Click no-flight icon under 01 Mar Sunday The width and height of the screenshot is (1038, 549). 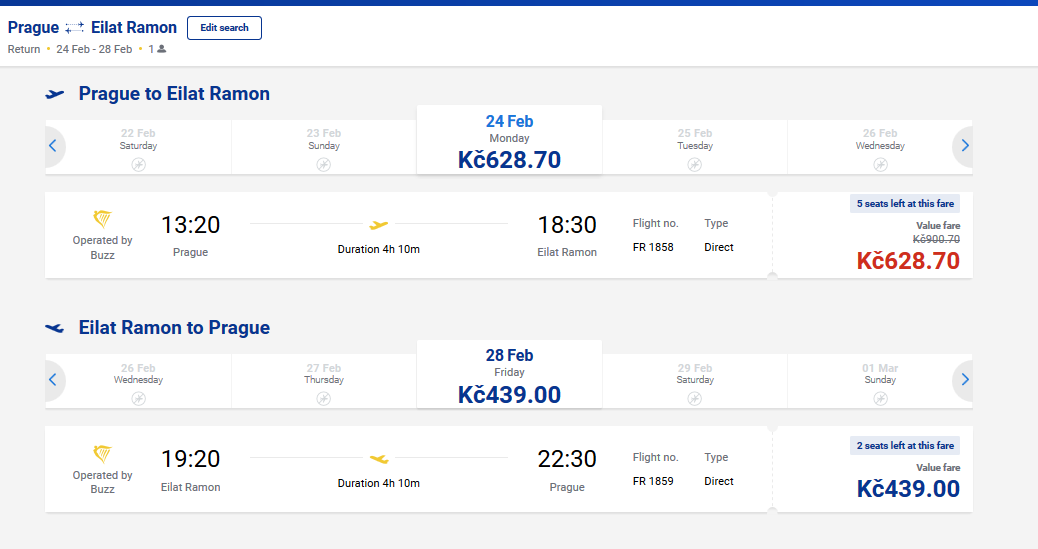[880, 399]
